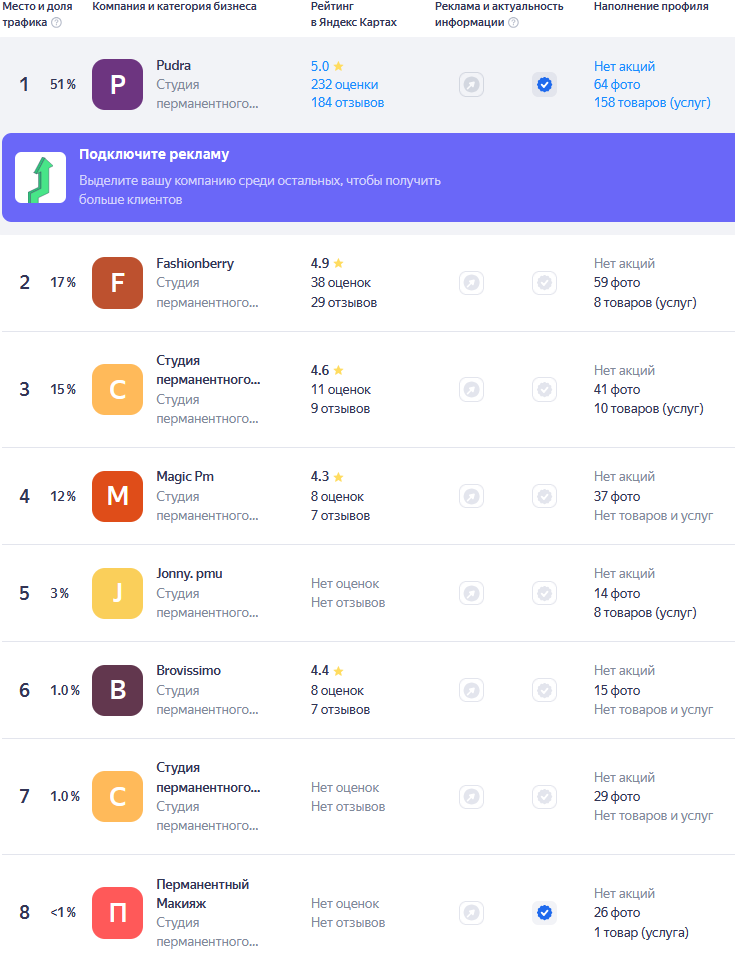Click the '26 фото' text

[x=617, y=913]
